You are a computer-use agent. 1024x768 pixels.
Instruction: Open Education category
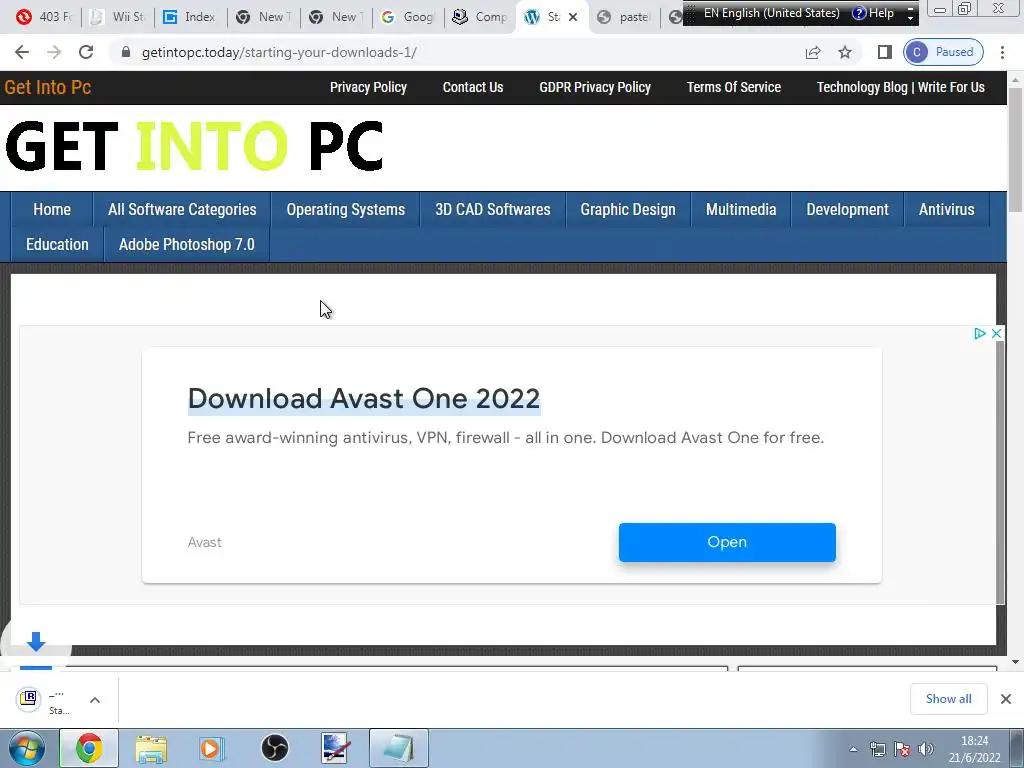point(57,245)
